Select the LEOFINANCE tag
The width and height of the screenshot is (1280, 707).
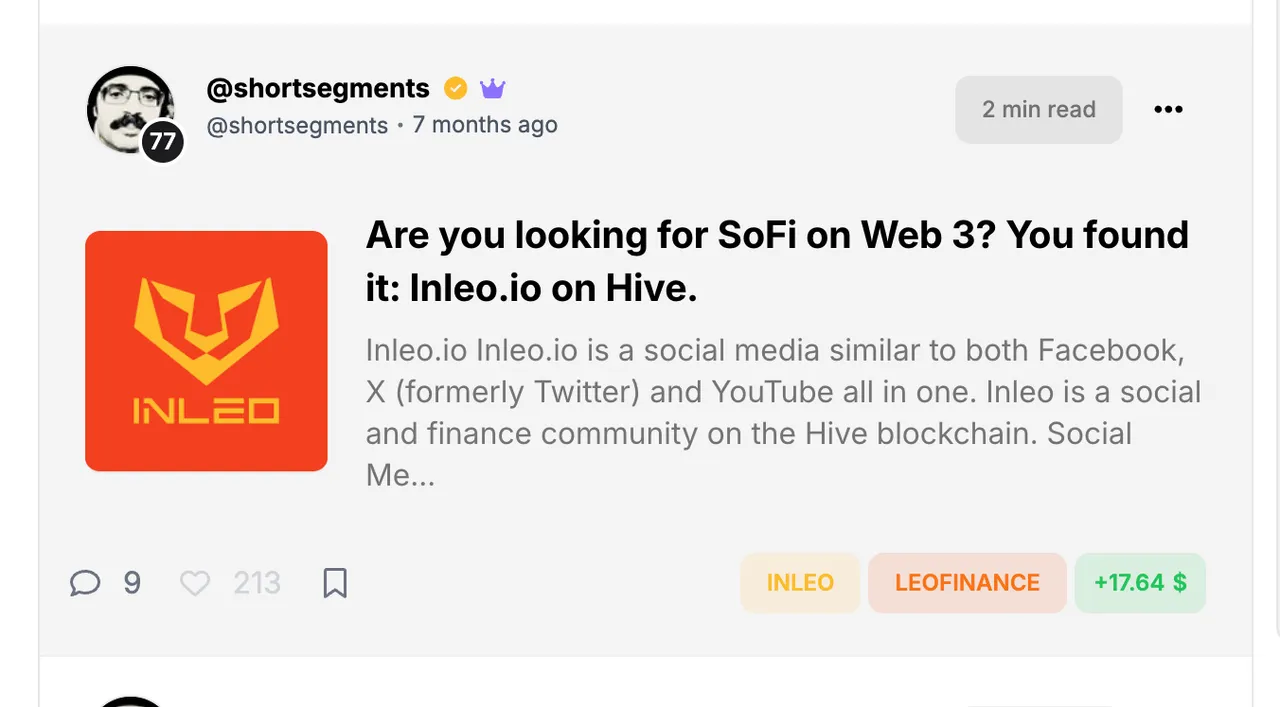click(x=967, y=583)
